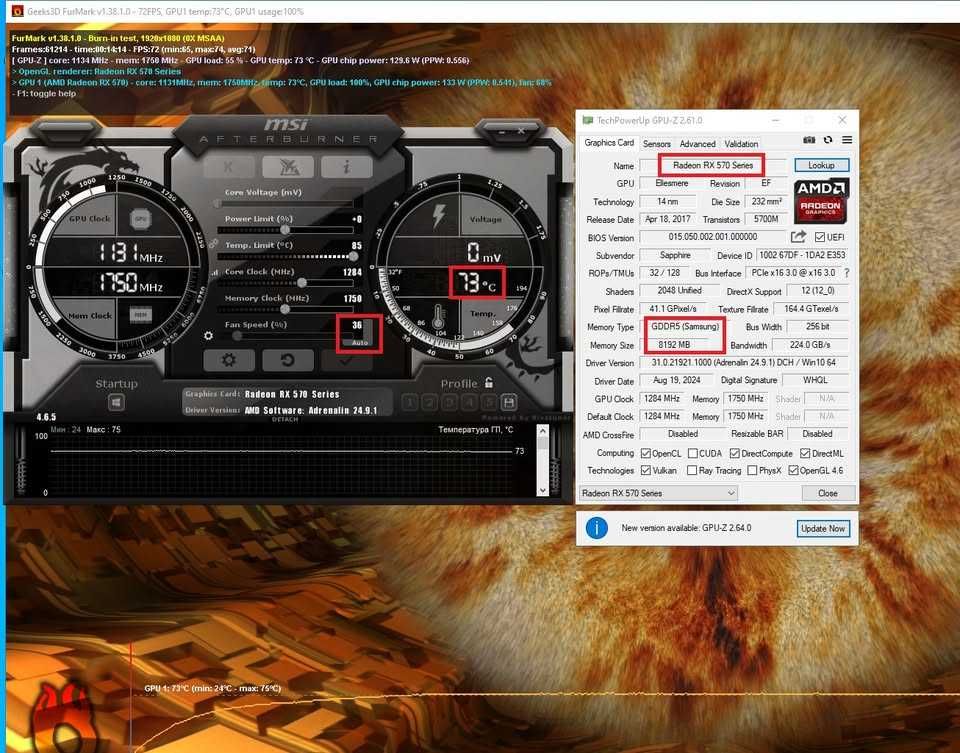960x753 pixels.
Task: Click the thermometer icon in the temperature gauge
Action: (438, 318)
